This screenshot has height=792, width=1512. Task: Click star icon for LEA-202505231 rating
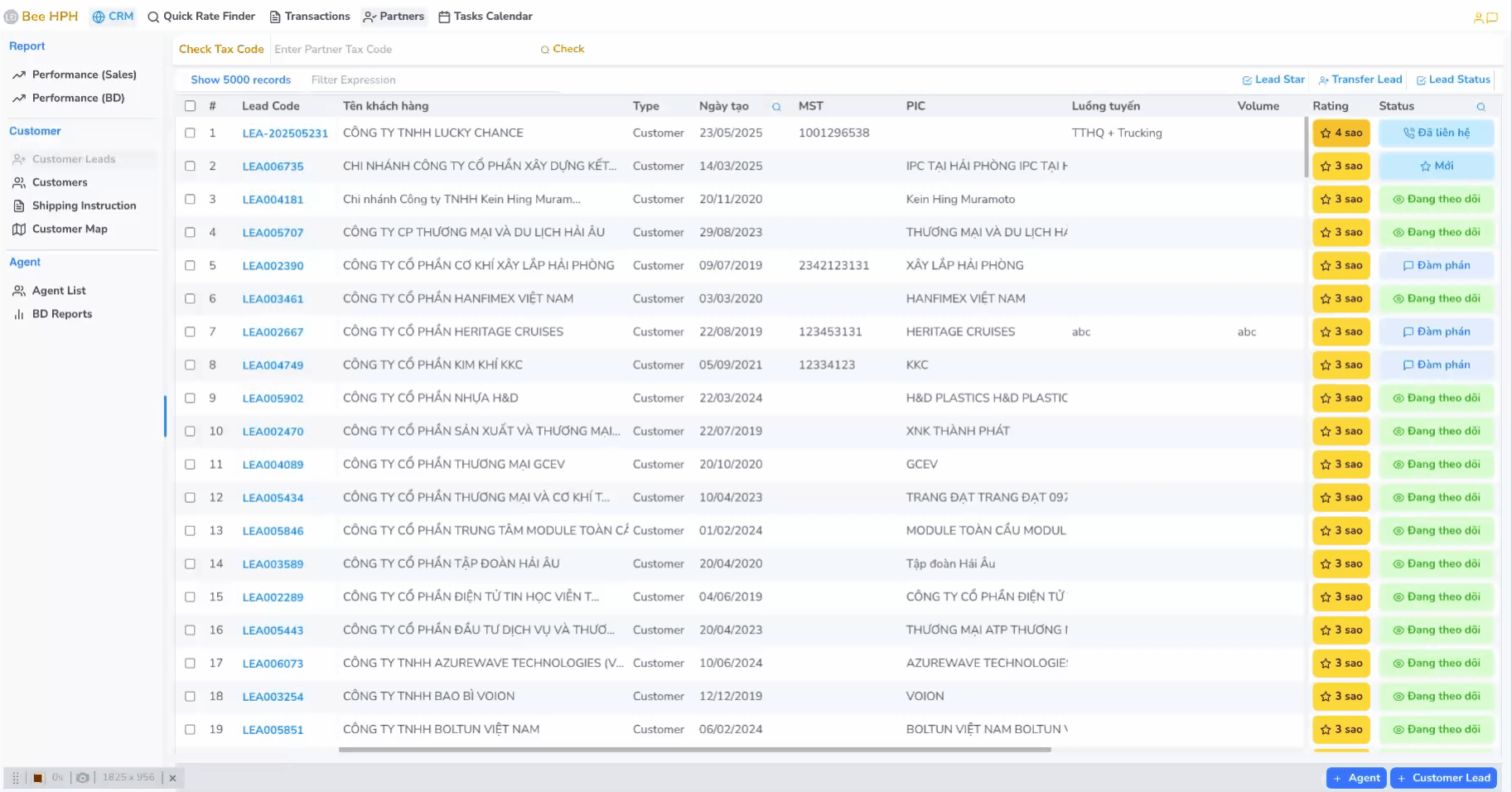click(x=1326, y=133)
